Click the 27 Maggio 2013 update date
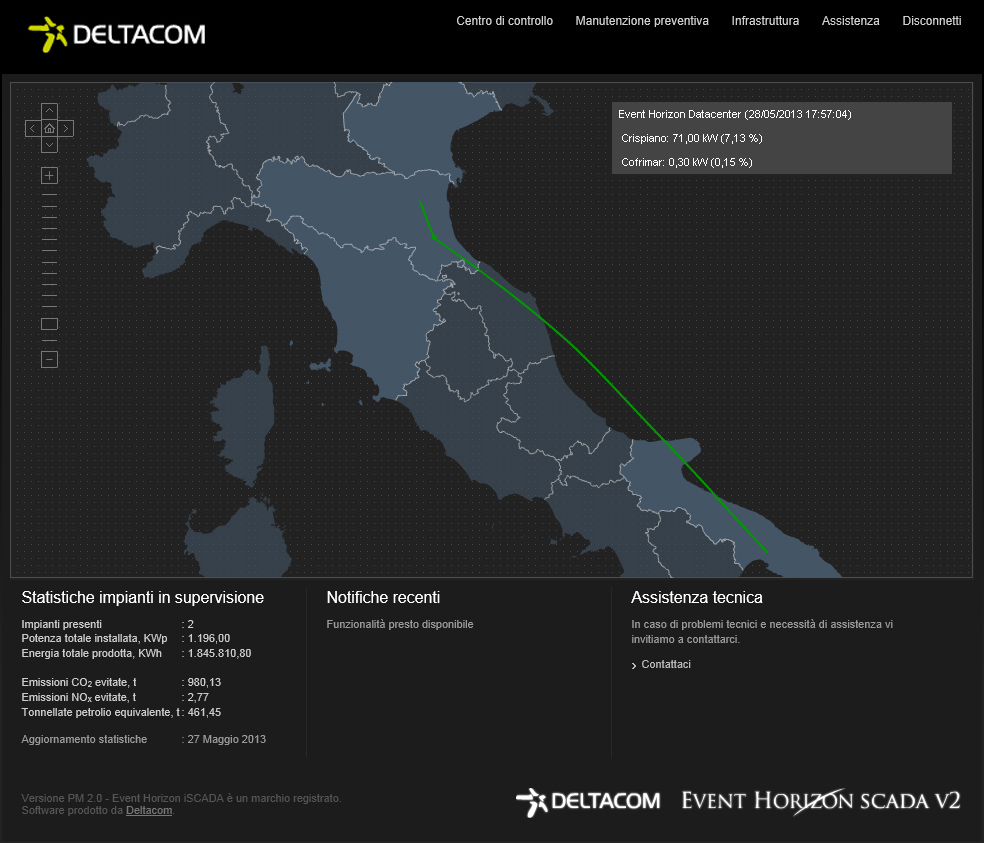This screenshot has width=984, height=843. pyautogui.click(x=227, y=739)
